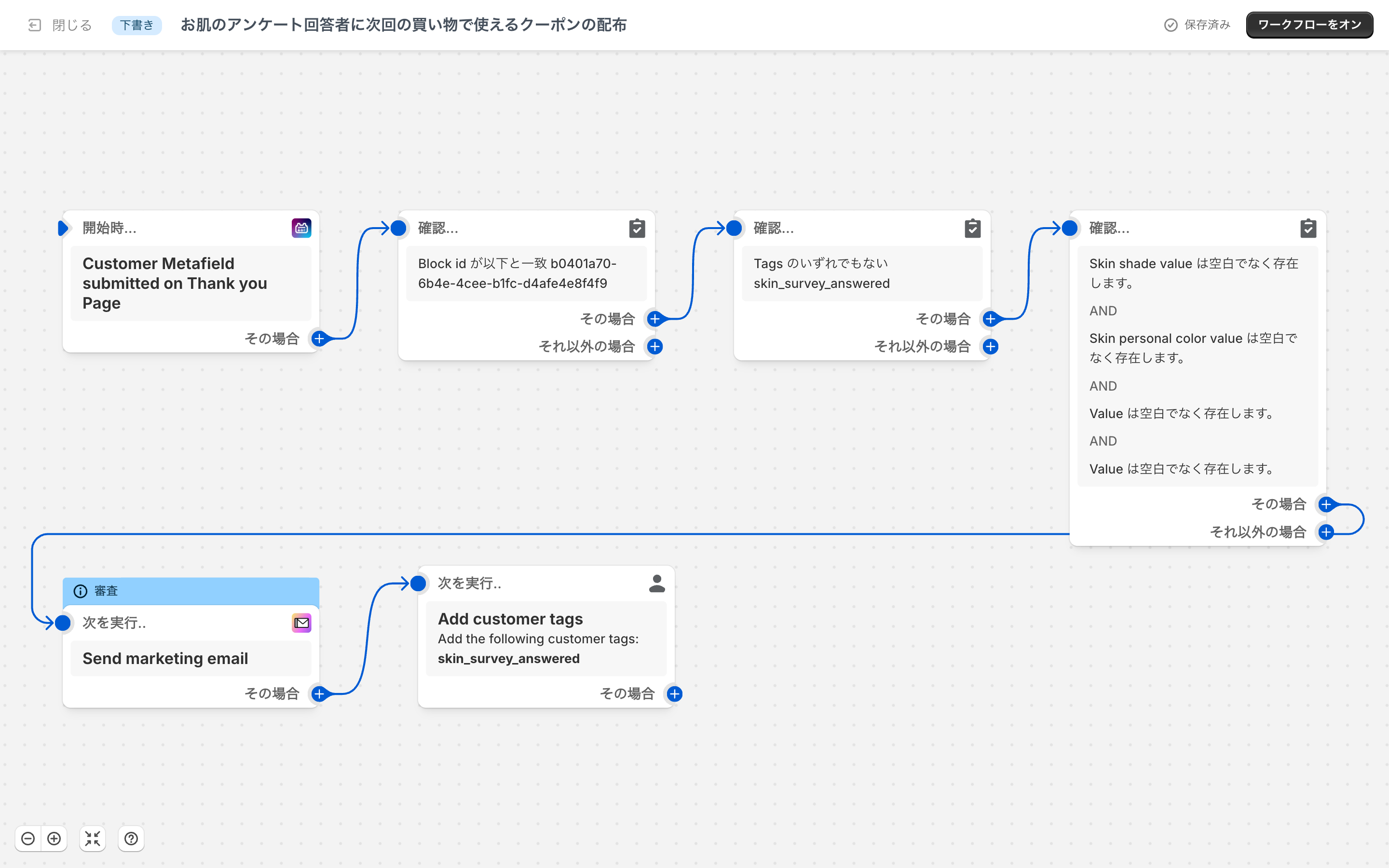Viewport: 1389px width, 868px height.
Task: Click それ以外の場合 plus on Tags condition
Action: pos(991,346)
